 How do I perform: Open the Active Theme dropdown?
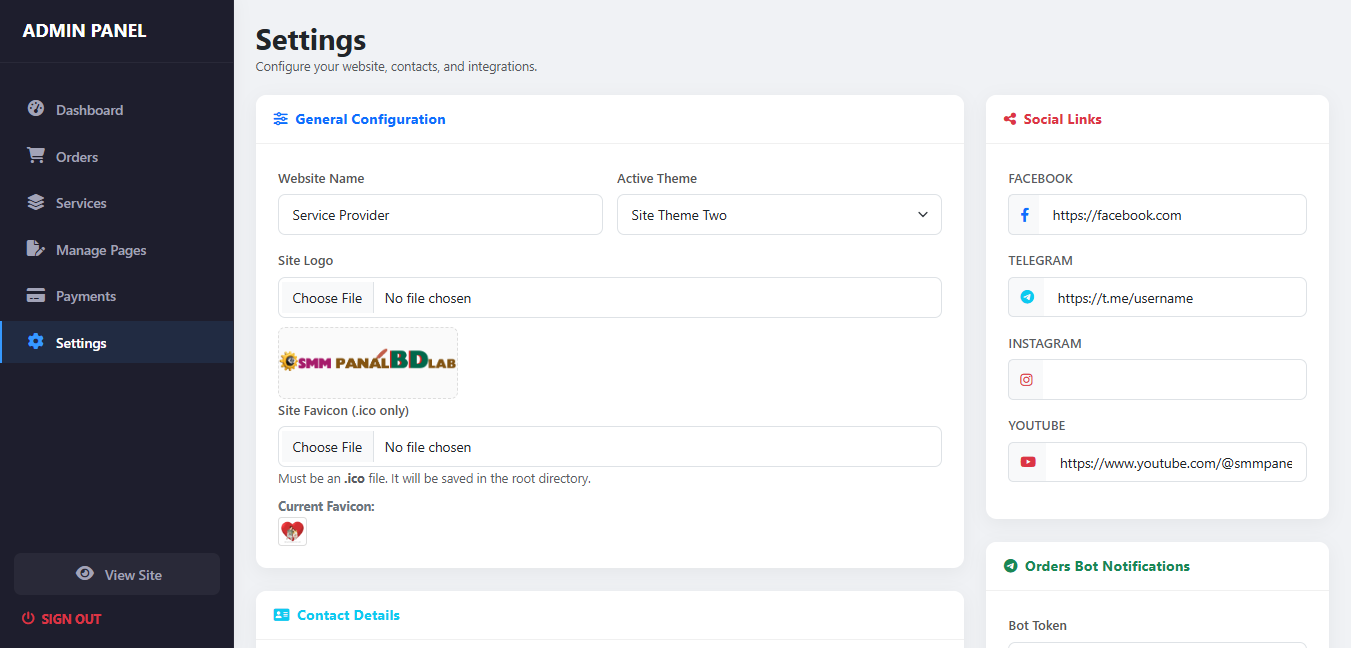pyautogui.click(x=779, y=215)
